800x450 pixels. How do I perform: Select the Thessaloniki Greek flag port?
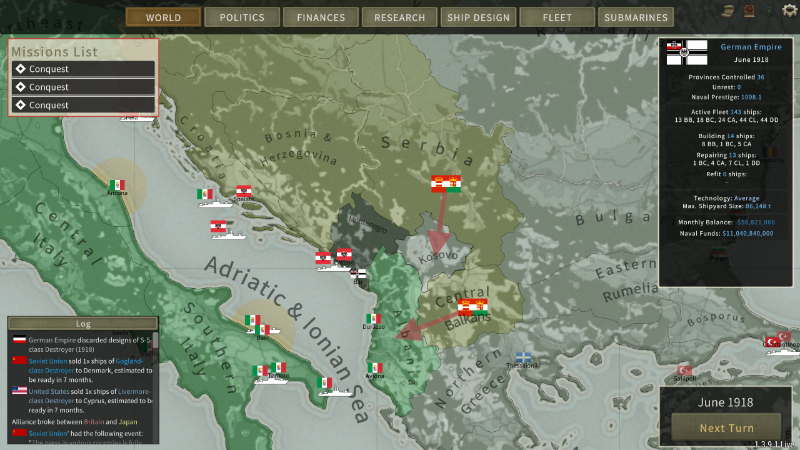click(523, 357)
